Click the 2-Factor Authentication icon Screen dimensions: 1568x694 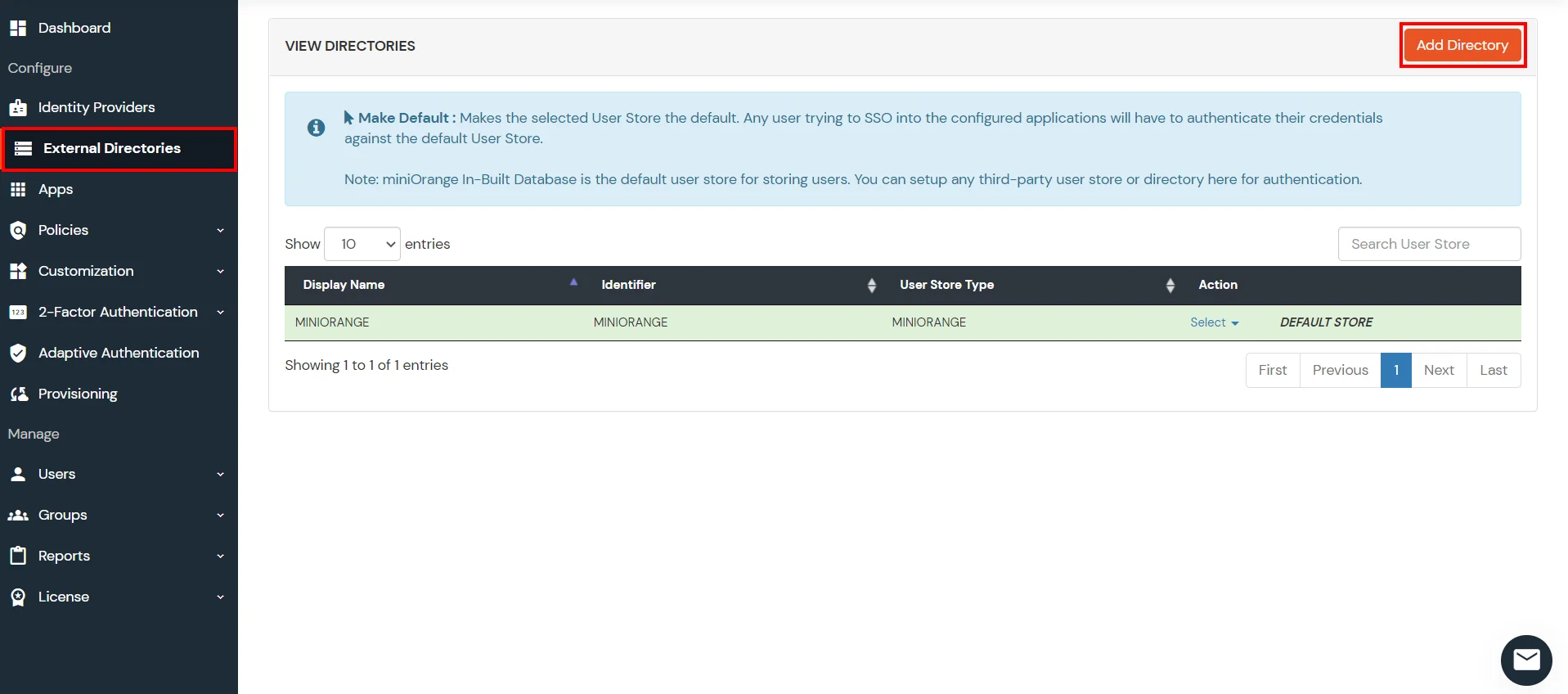(18, 312)
